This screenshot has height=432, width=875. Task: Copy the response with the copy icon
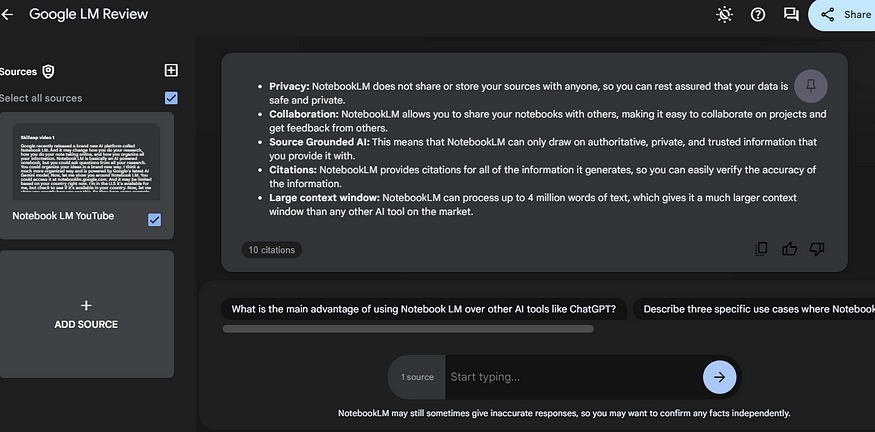[761, 249]
